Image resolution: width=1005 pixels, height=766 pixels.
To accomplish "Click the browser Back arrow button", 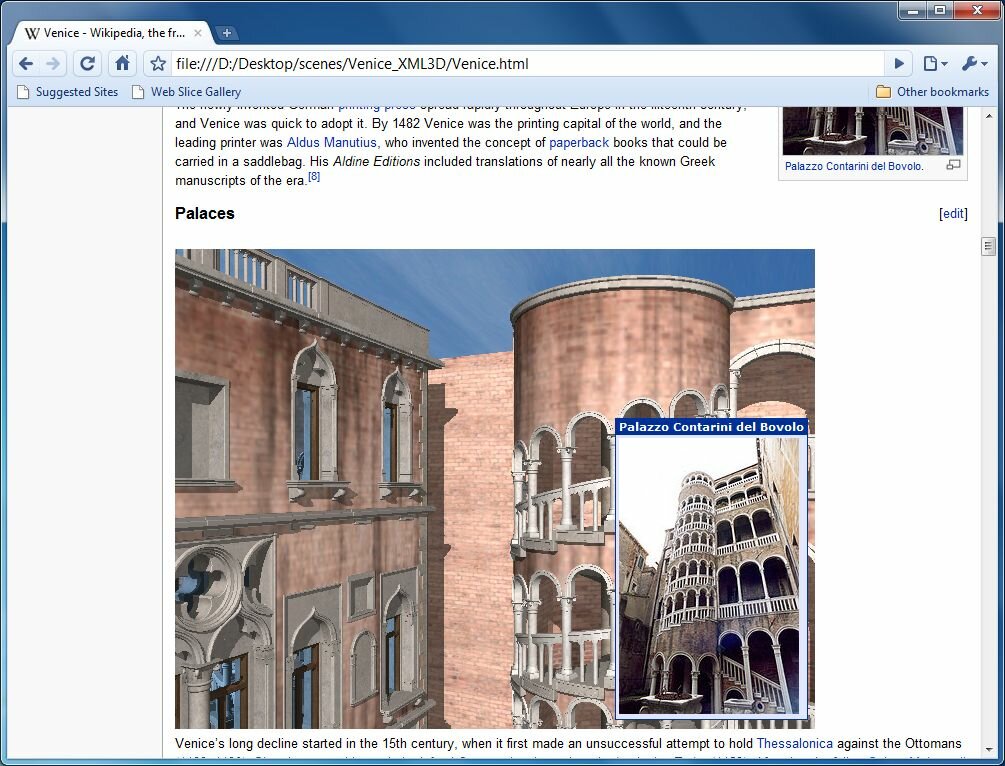I will click(x=26, y=64).
